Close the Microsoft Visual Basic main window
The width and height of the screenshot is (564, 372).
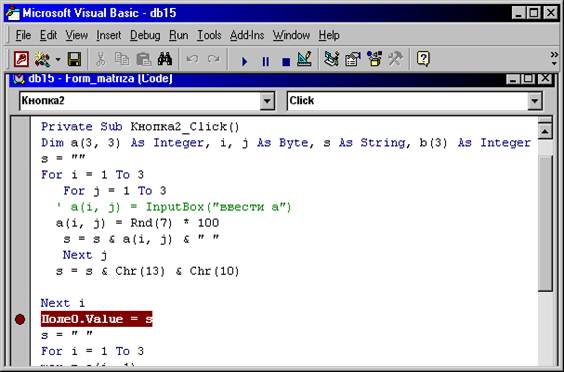[x=551, y=13]
